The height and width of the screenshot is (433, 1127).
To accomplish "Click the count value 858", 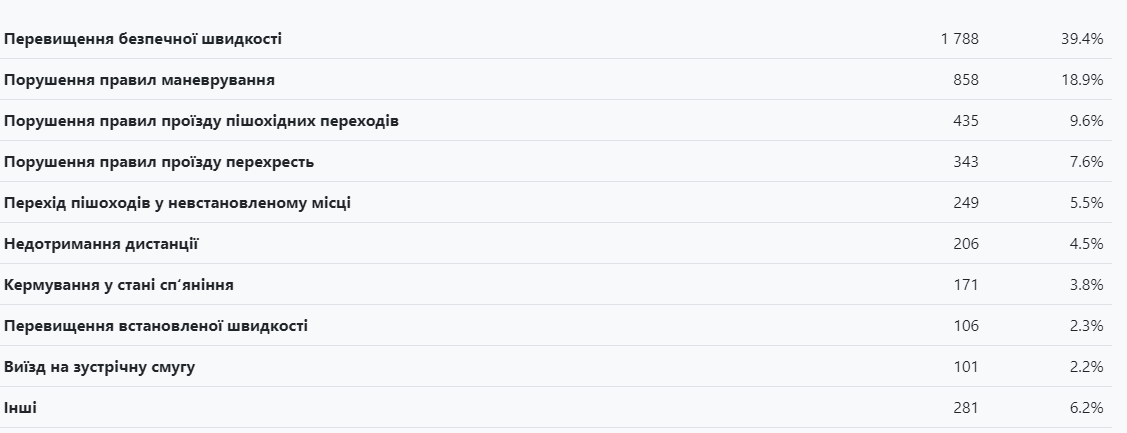I will click(965, 80).
